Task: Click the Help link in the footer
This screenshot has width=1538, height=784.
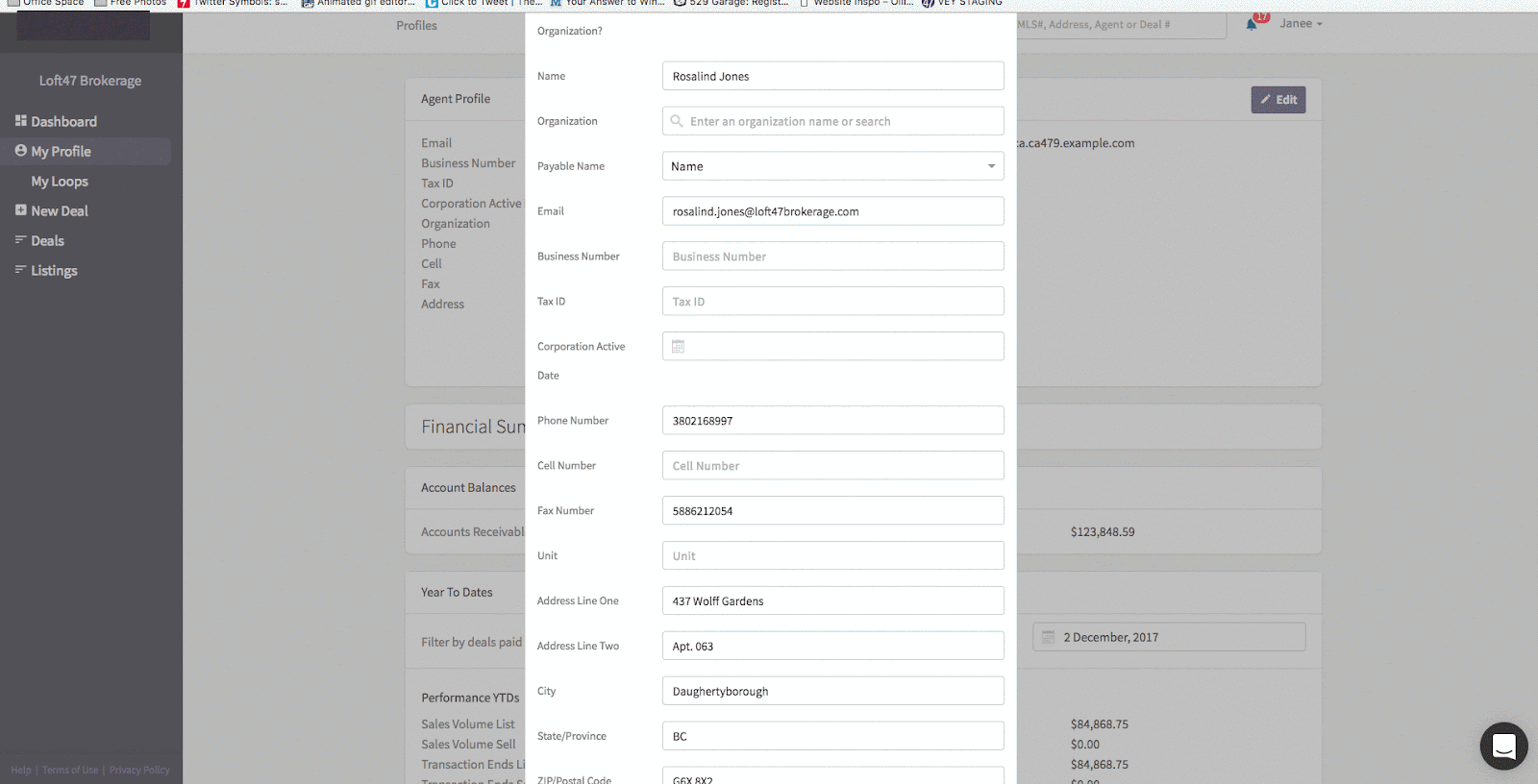Action: tap(21, 771)
